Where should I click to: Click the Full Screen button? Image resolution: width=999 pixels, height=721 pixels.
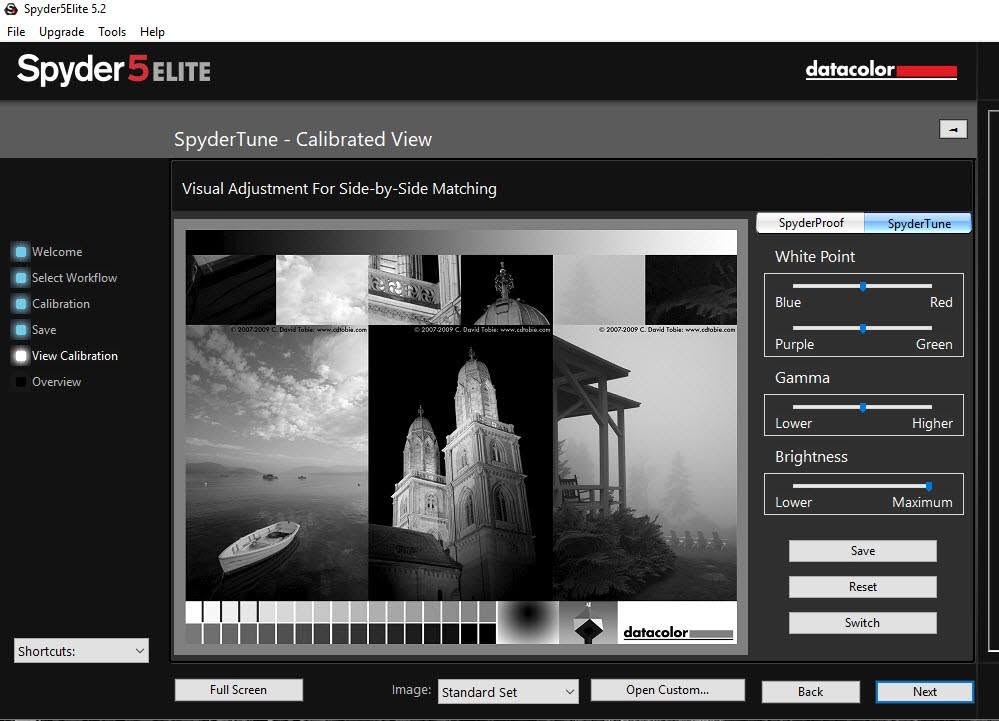(238, 690)
